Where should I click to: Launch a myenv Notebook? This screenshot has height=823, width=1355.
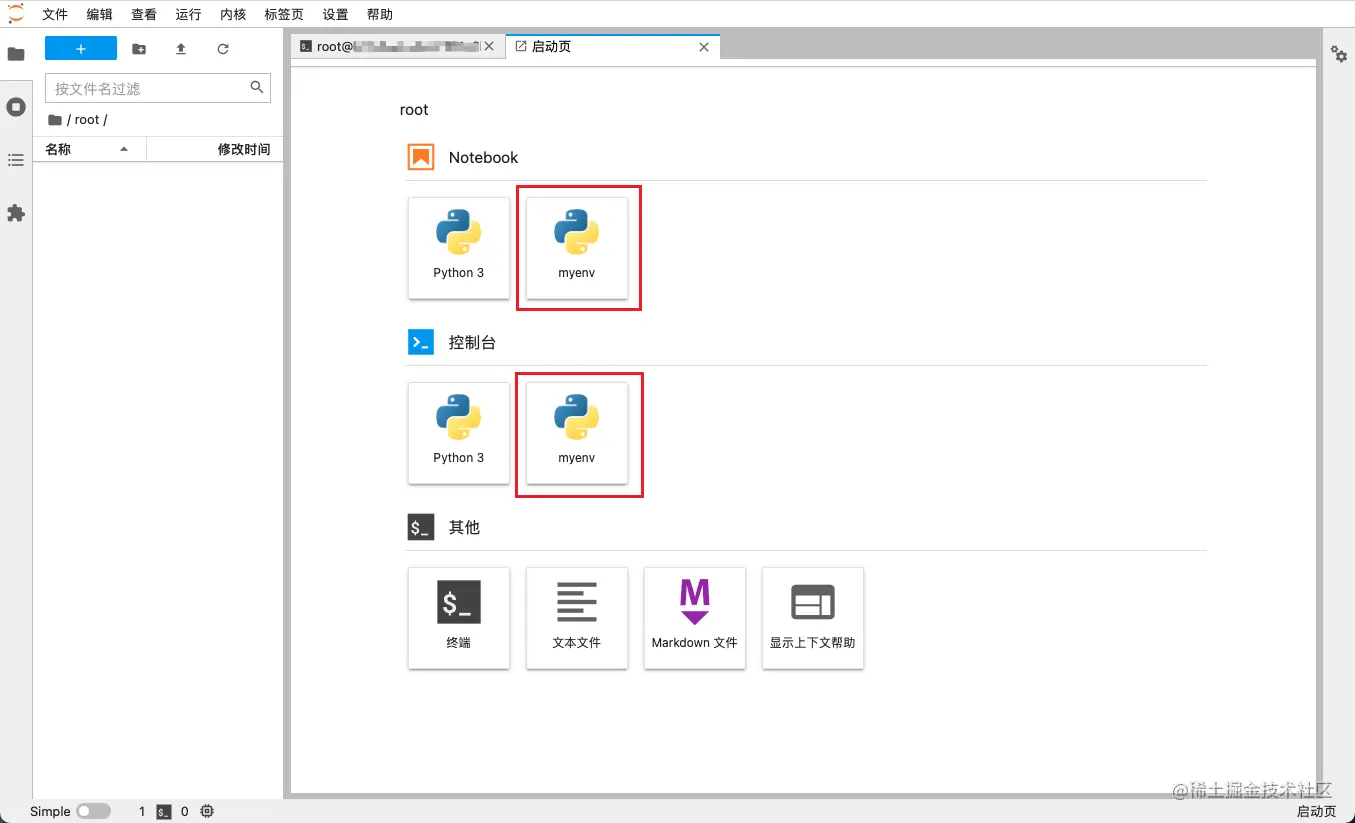pyautogui.click(x=577, y=247)
